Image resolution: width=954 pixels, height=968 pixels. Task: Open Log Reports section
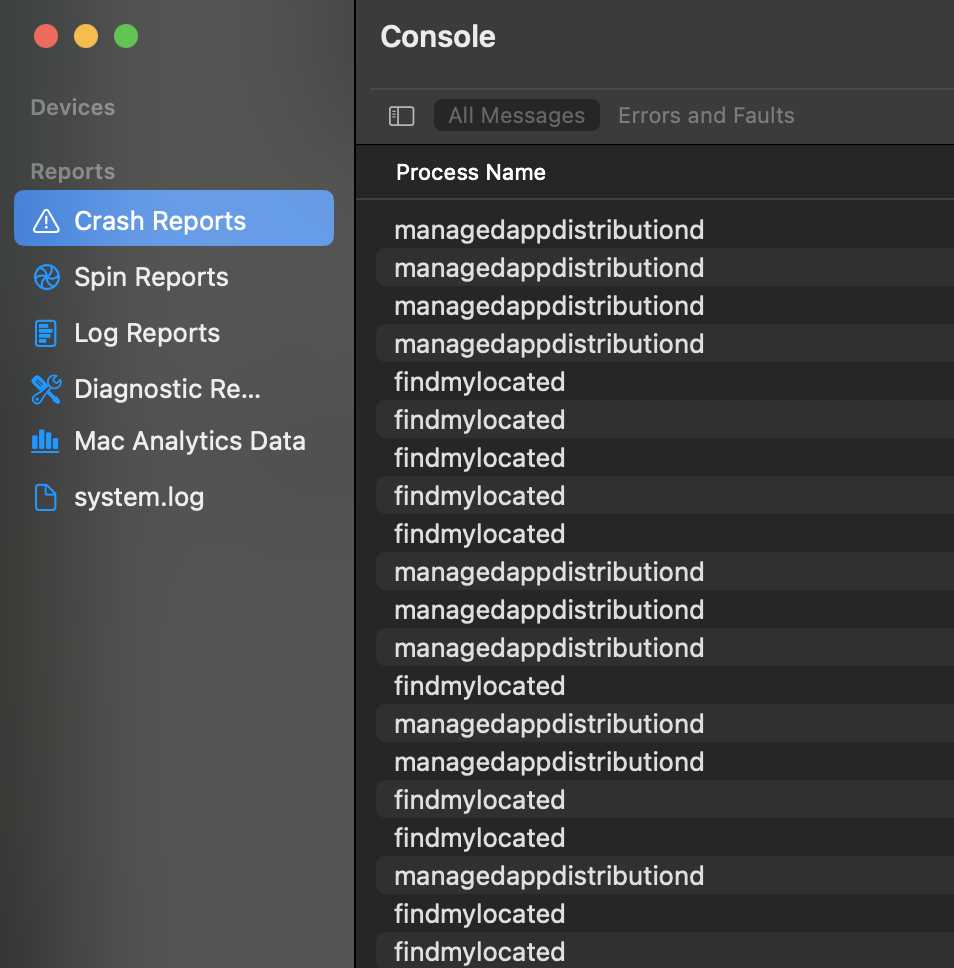click(x=147, y=333)
